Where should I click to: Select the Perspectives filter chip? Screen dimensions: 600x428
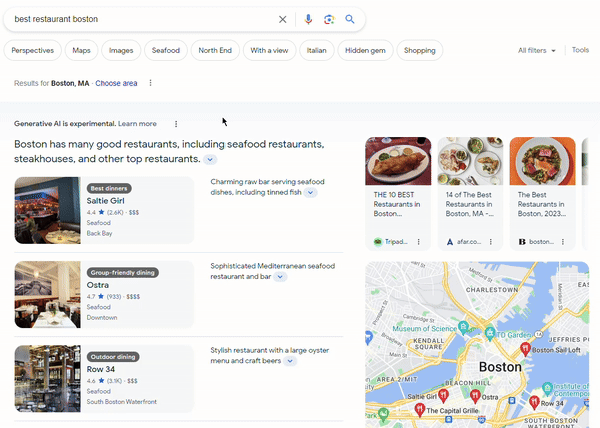coord(33,50)
